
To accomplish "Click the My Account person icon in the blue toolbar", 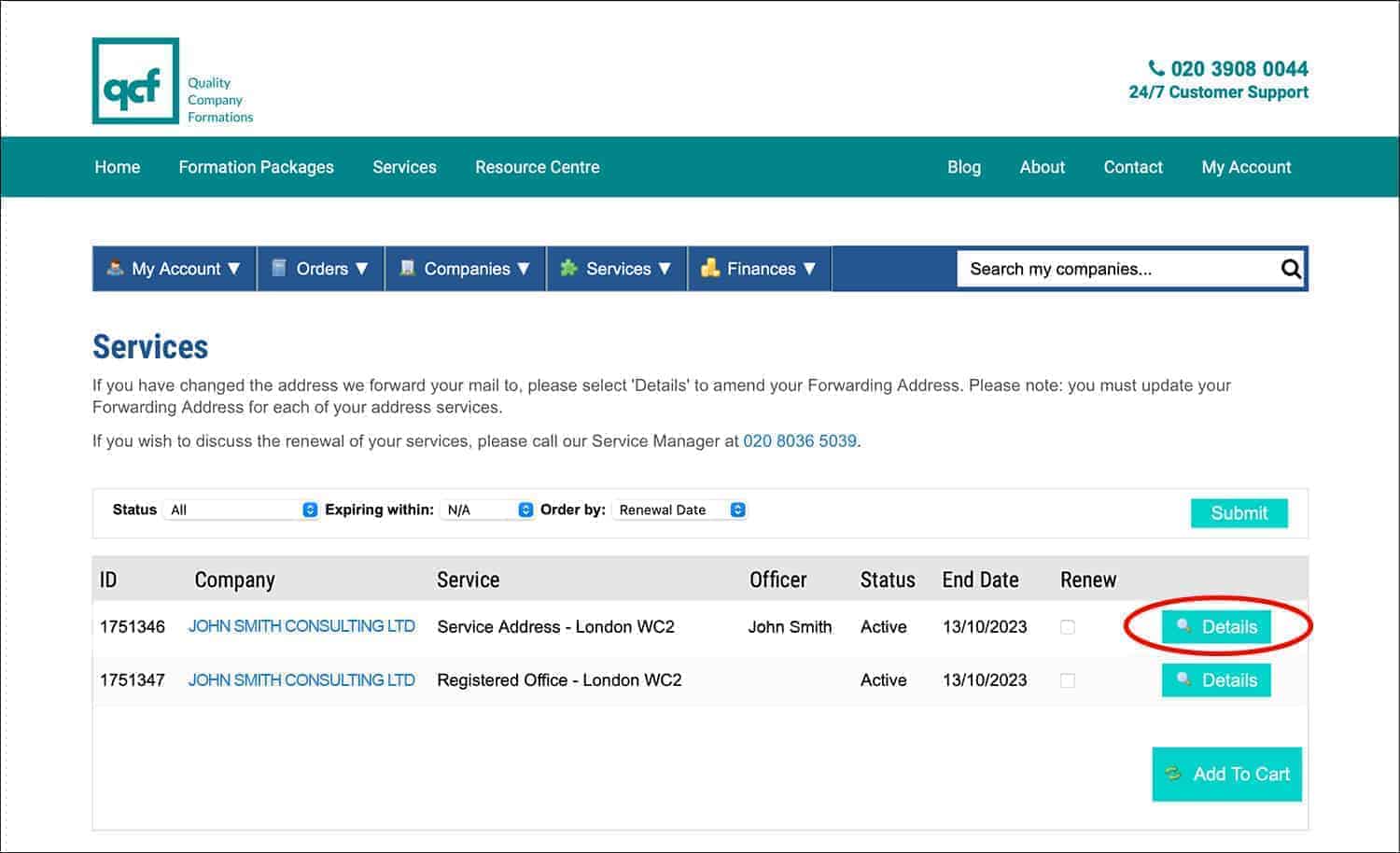I will coord(116,269).
